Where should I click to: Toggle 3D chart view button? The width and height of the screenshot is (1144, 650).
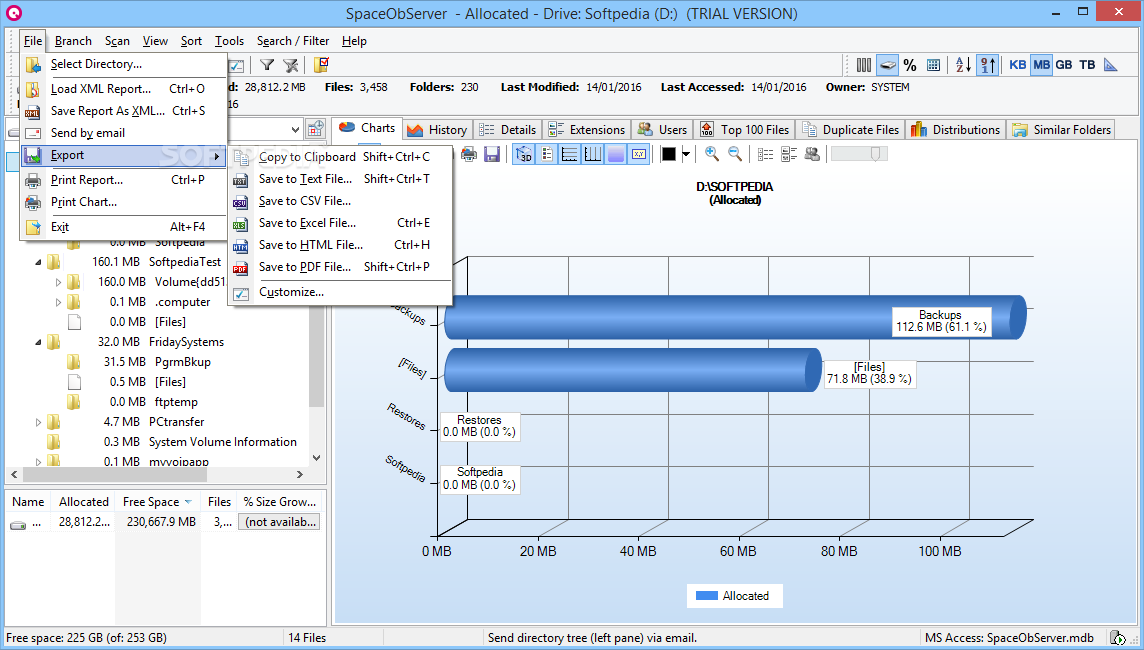pos(524,154)
